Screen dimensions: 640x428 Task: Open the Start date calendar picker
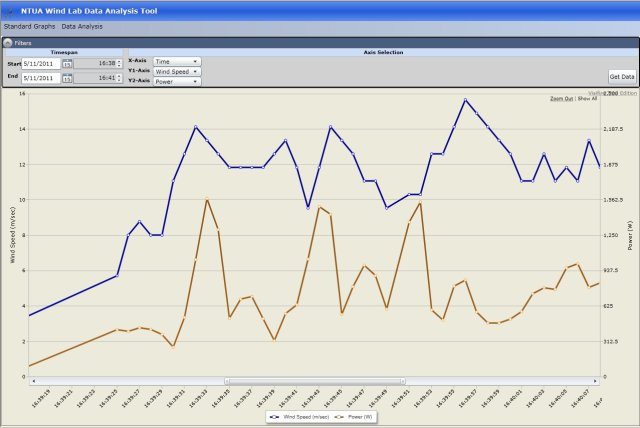point(67,63)
